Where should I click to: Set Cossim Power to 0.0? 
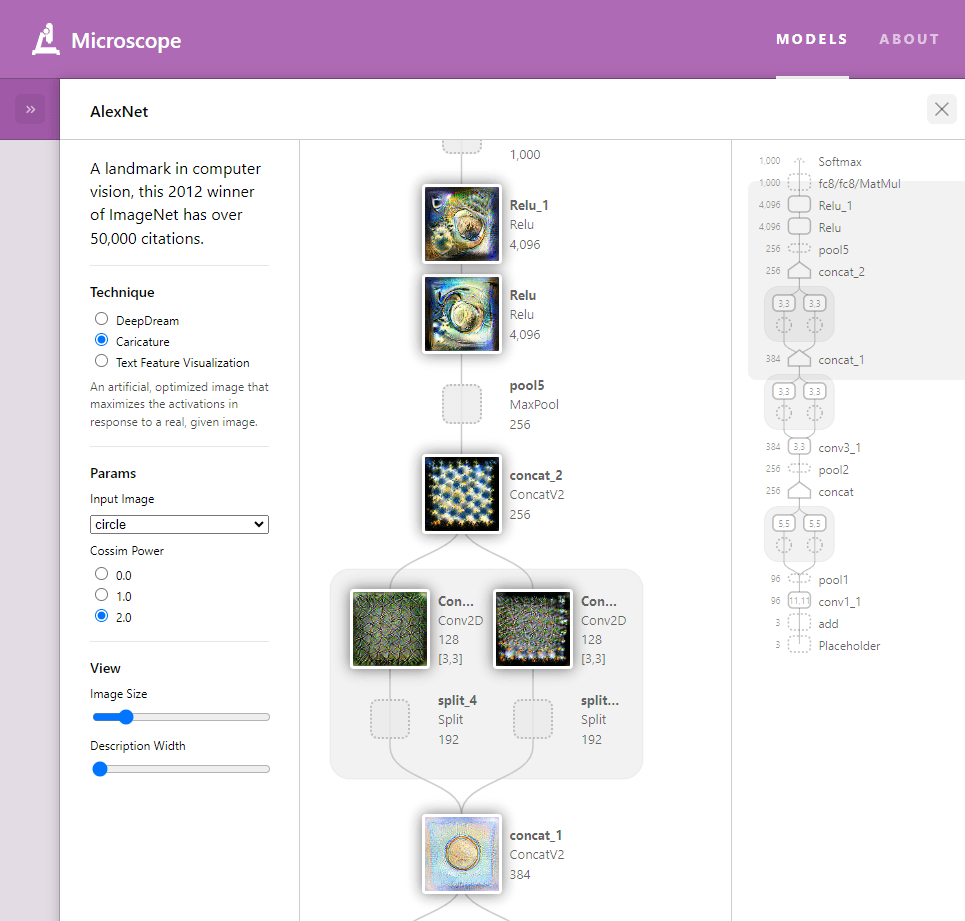[x=102, y=573]
